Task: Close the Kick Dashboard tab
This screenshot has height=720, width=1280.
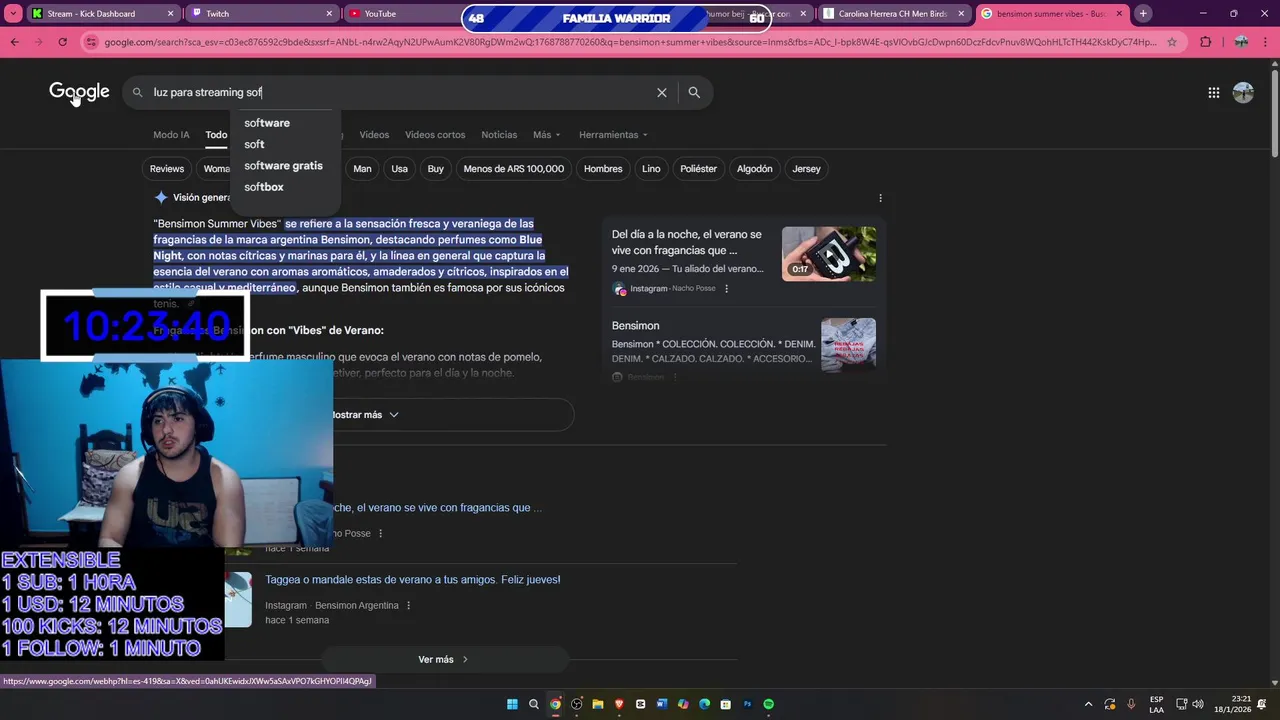Action: pyautogui.click(x=170, y=13)
